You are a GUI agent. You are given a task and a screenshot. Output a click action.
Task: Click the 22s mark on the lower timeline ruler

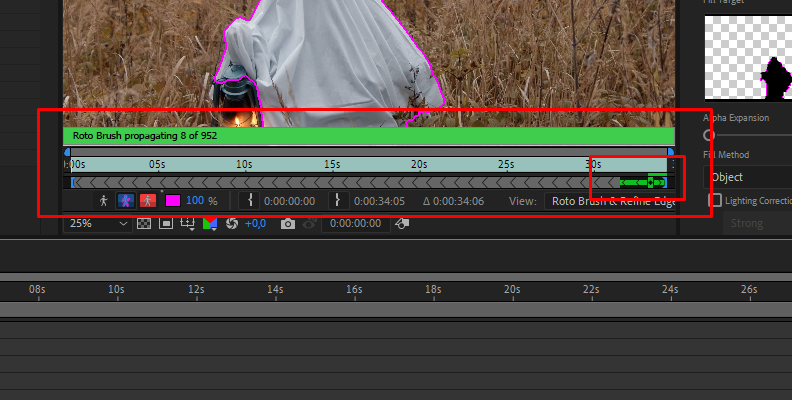point(591,290)
